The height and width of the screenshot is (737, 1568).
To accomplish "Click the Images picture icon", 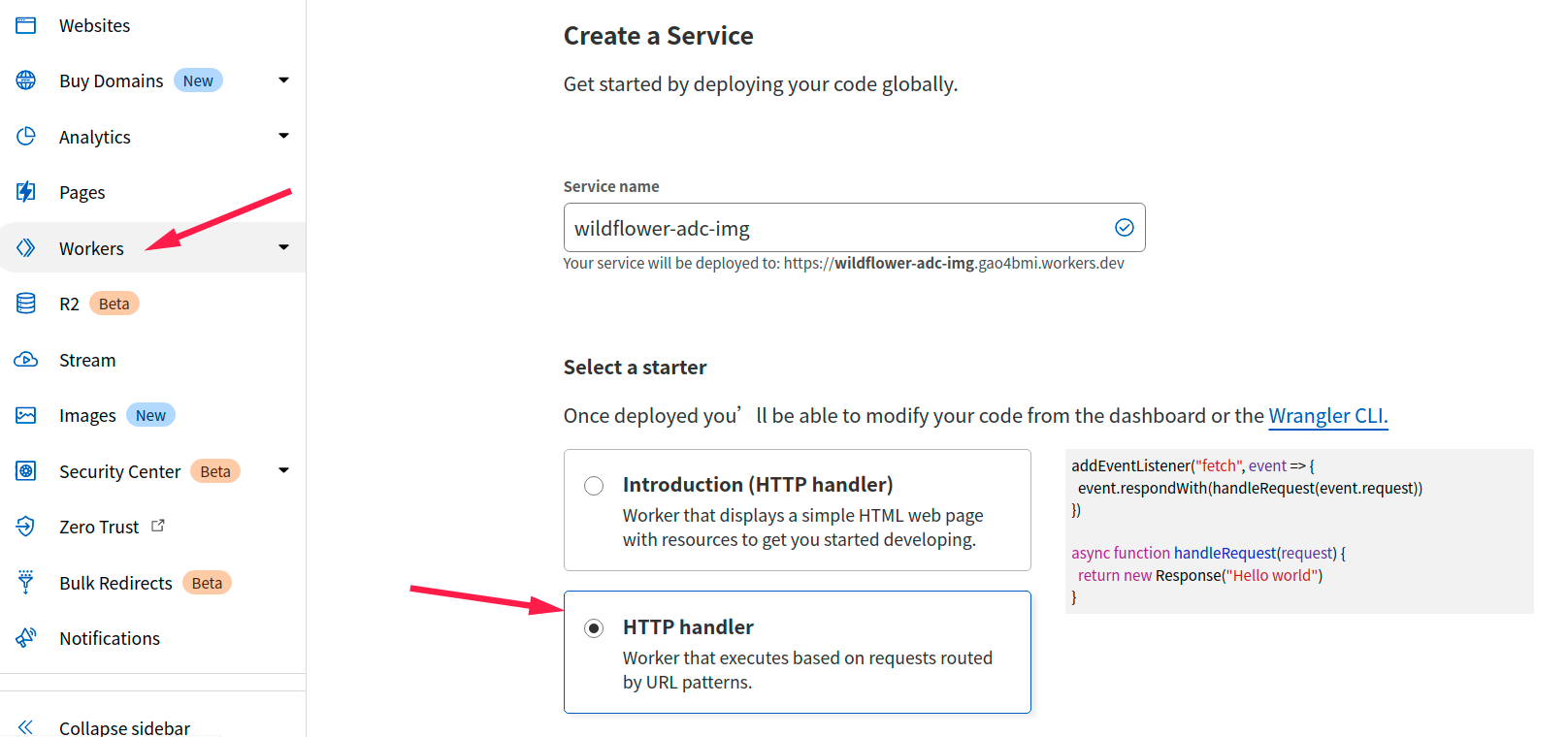I will click(26, 415).
